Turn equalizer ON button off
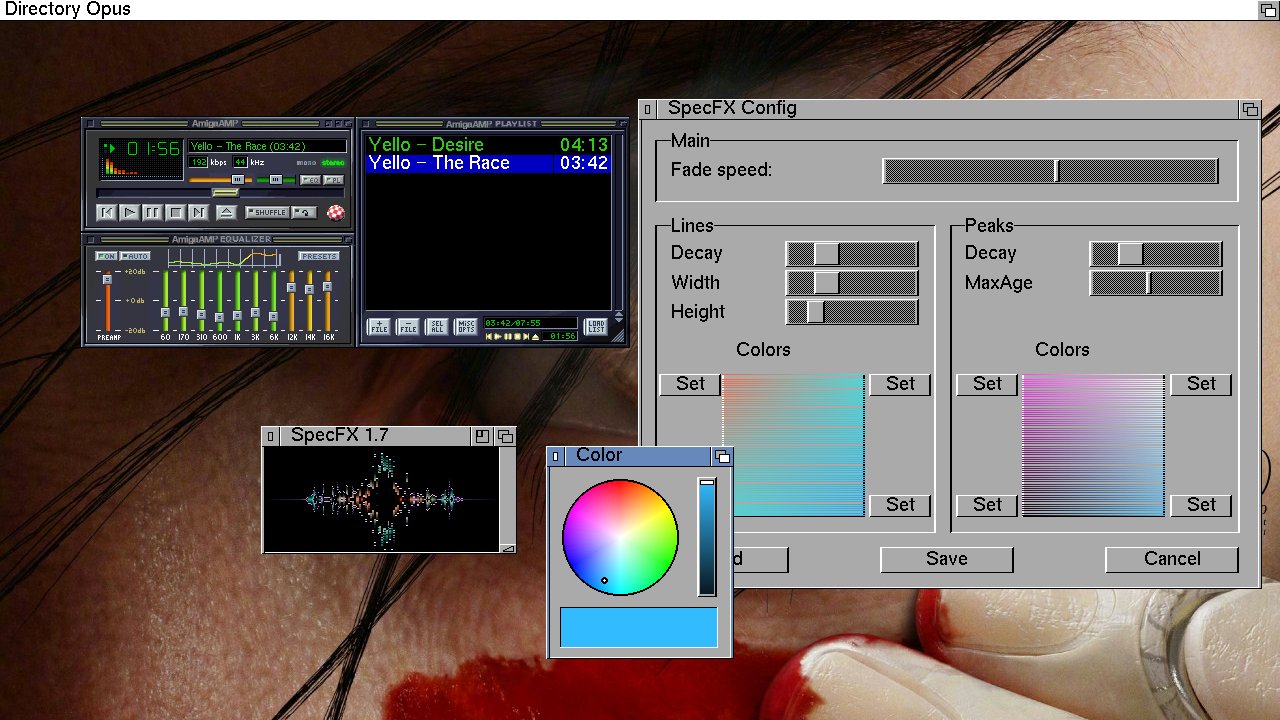 tap(106, 256)
